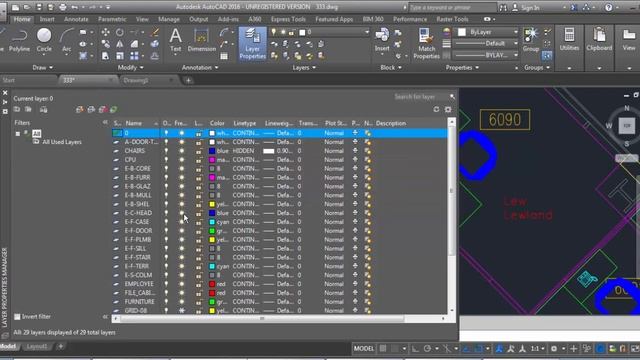
Task: Expand the Annotation panel flyout
Action: pyautogui.click(x=200, y=67)
